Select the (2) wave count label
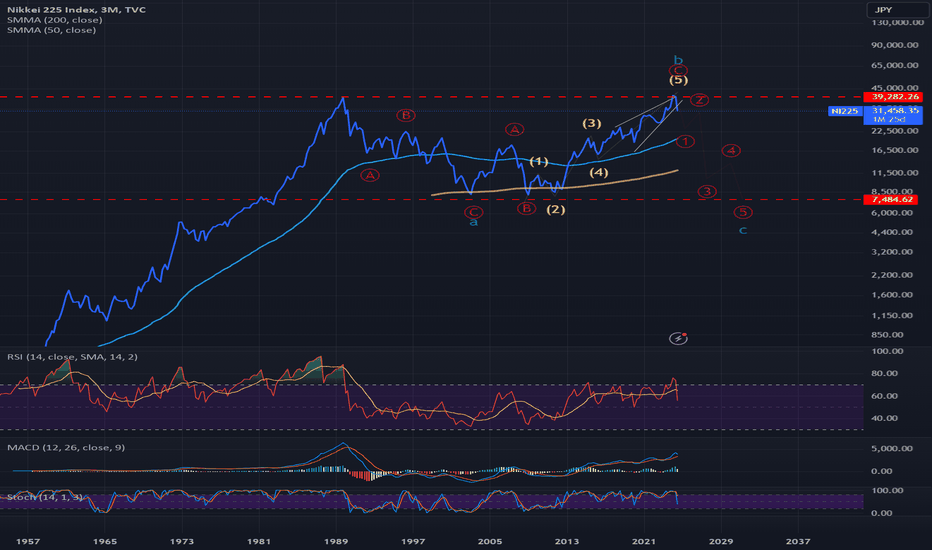 tap(556, 209)
